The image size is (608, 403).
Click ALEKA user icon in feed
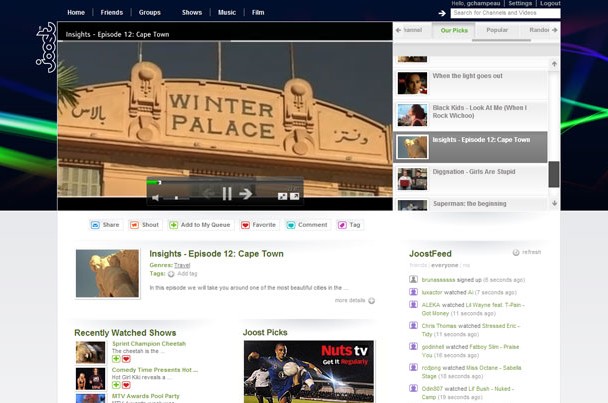pyautogui.click(x=413, y=304)
